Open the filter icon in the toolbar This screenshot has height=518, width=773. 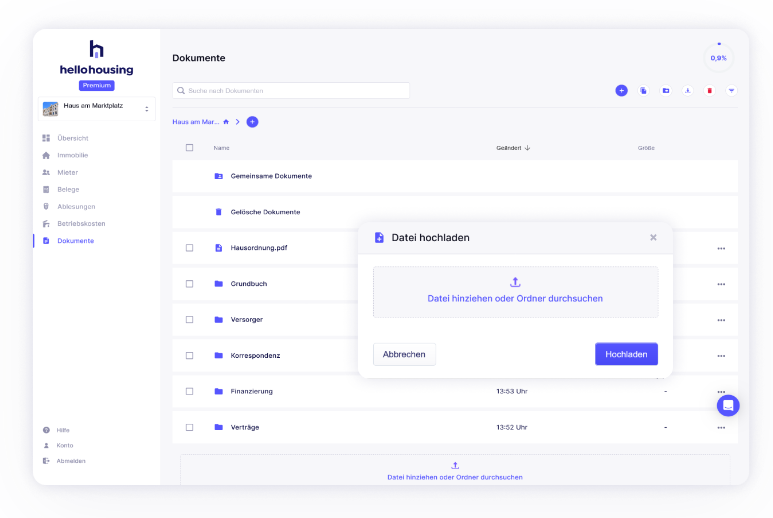pos(732,90)
